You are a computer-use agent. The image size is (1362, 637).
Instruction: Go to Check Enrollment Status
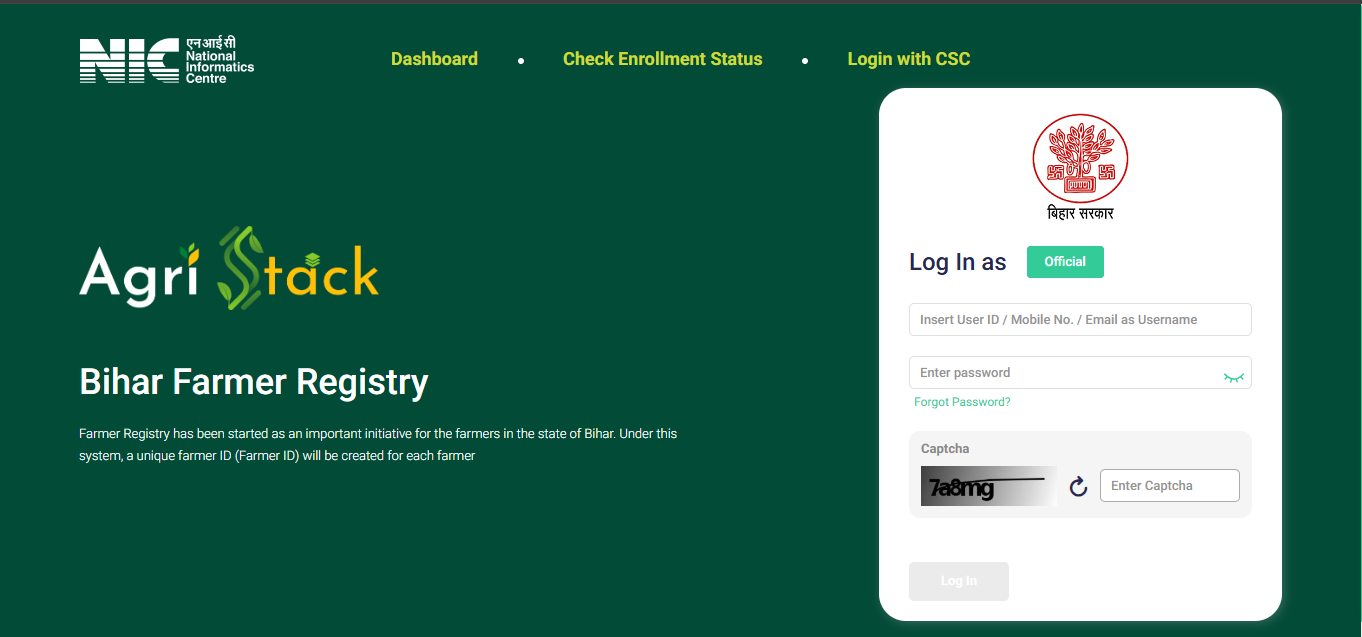[x=662, y=59]
